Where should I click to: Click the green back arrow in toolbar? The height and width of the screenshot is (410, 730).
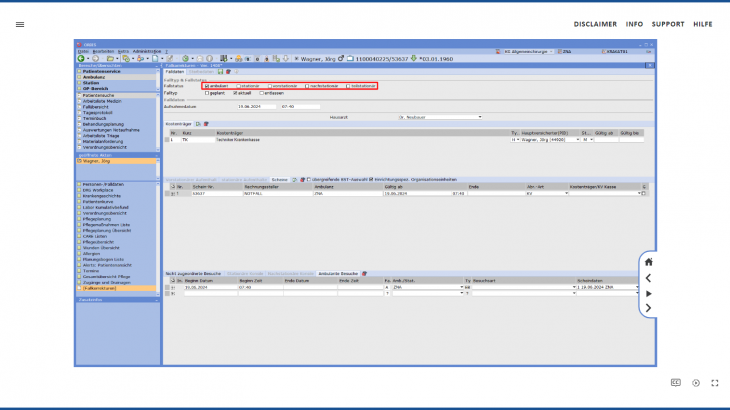[81, 60]
